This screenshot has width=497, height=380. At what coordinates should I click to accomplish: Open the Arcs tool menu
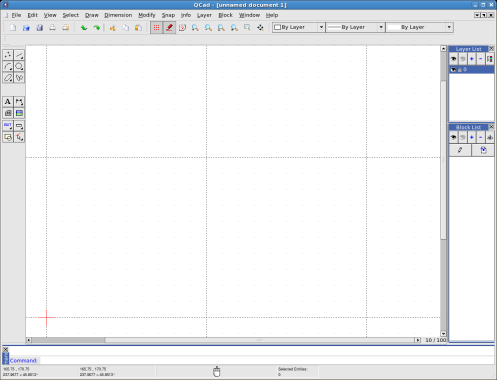[x=8, y=66]
